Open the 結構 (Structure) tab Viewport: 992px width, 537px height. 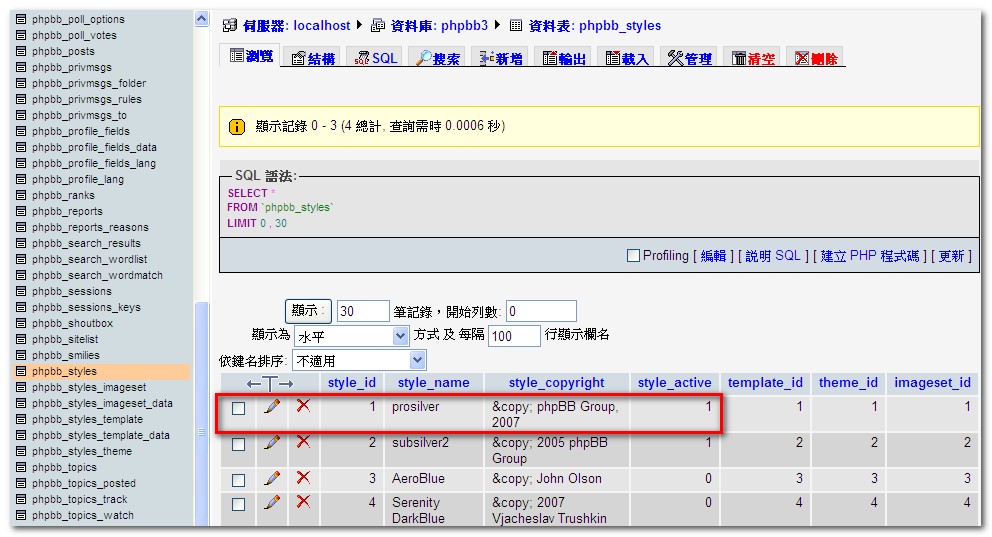tap(313, 58)
